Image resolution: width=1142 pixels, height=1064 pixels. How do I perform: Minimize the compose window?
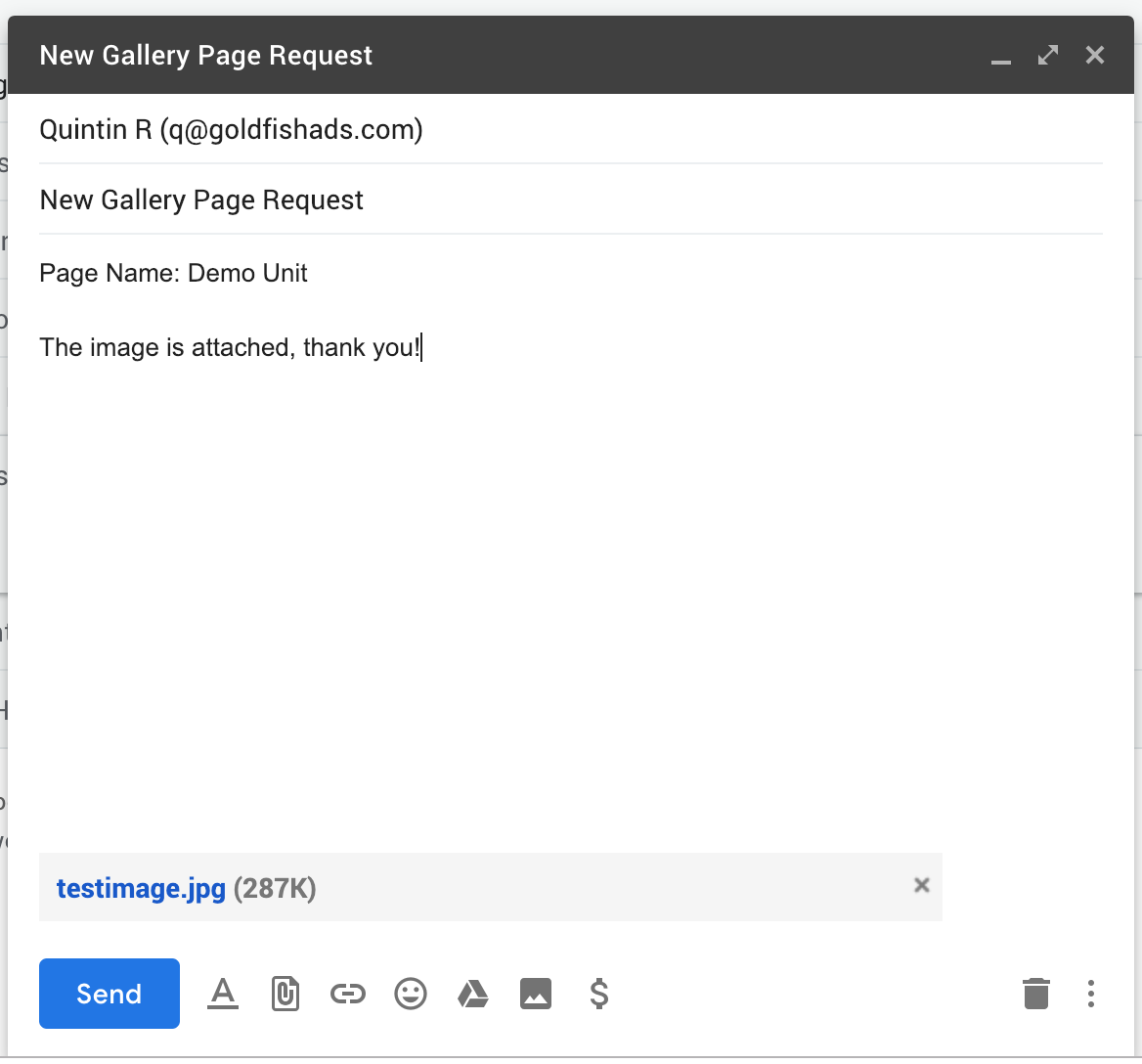pos(1000,61)
